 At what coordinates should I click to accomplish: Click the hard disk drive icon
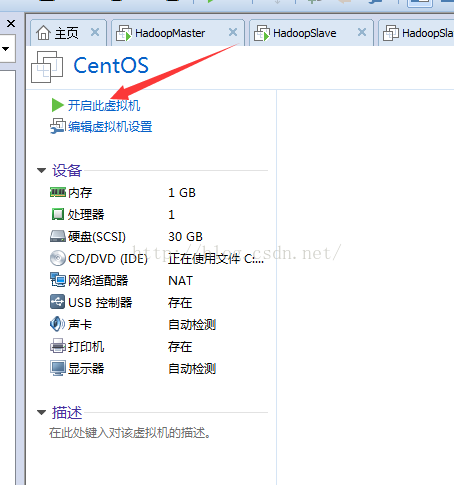tap(58, 236)
